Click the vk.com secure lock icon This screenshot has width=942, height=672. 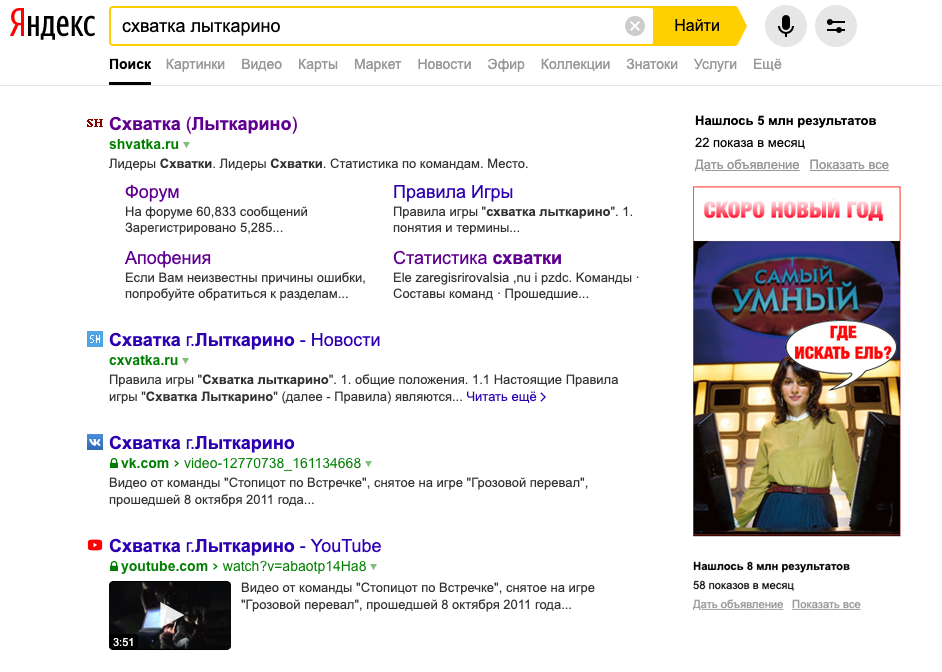click(x=114, y=464)
